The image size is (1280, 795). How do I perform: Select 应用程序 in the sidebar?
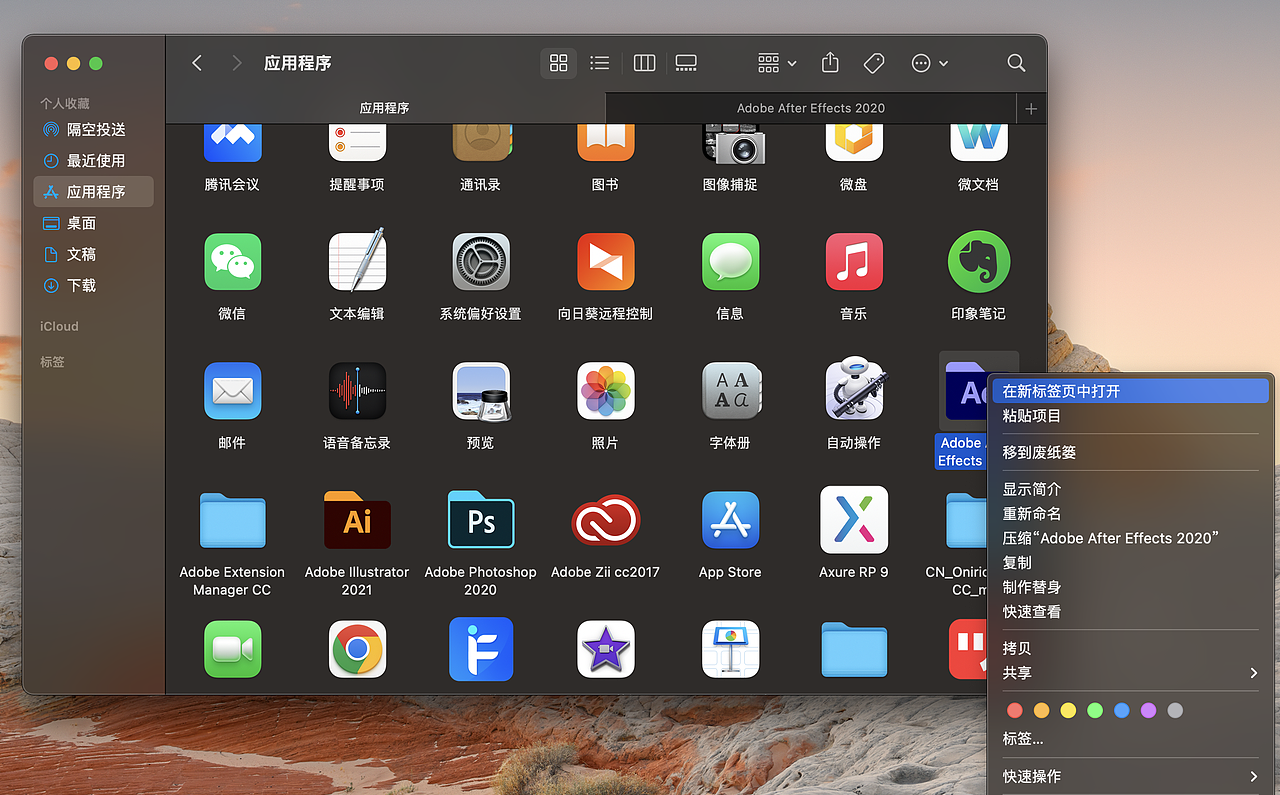[93, 192]
